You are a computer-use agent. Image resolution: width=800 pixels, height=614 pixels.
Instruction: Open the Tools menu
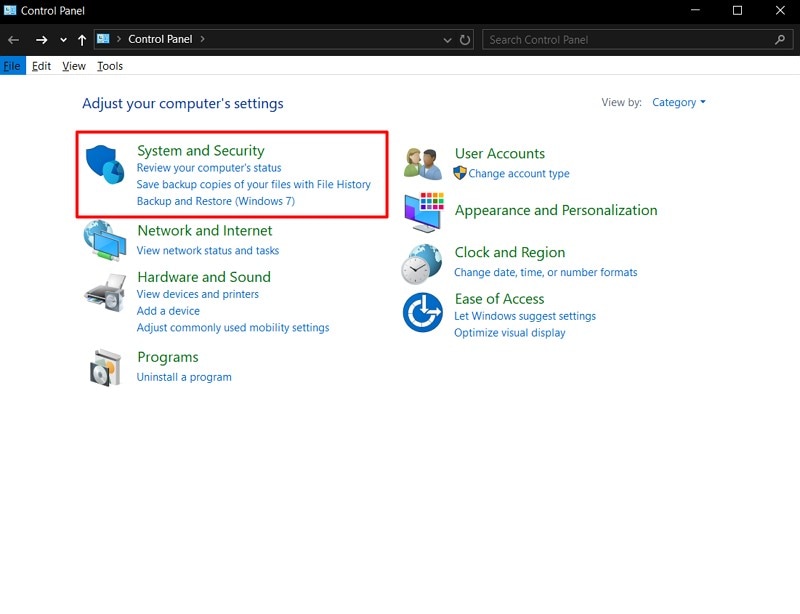(x=110, y=66)
